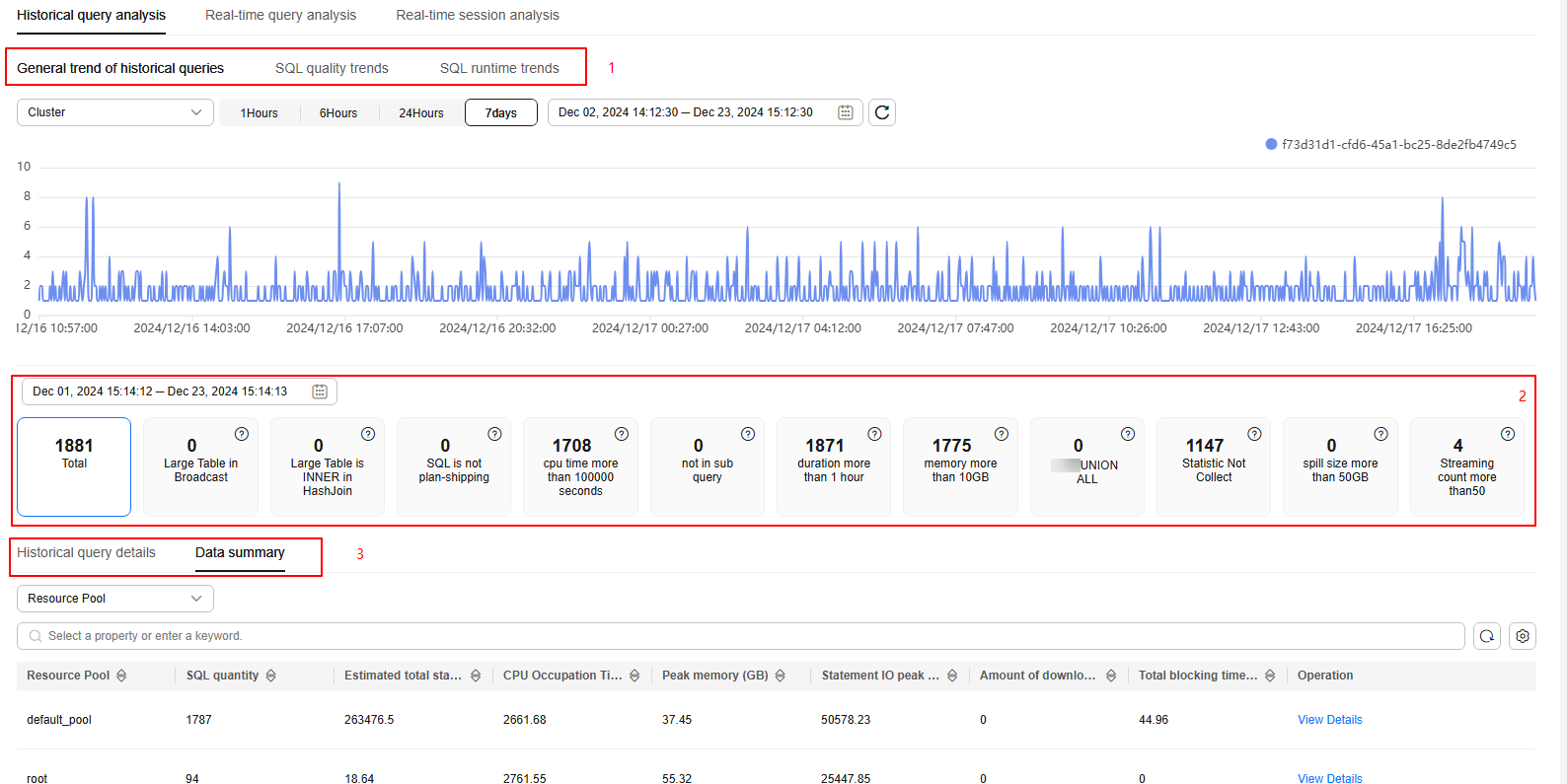Image resolution: width=1567 pixels, height=784 pixels.
Task: Click the root resource pool cell
Action: point(37,778)
